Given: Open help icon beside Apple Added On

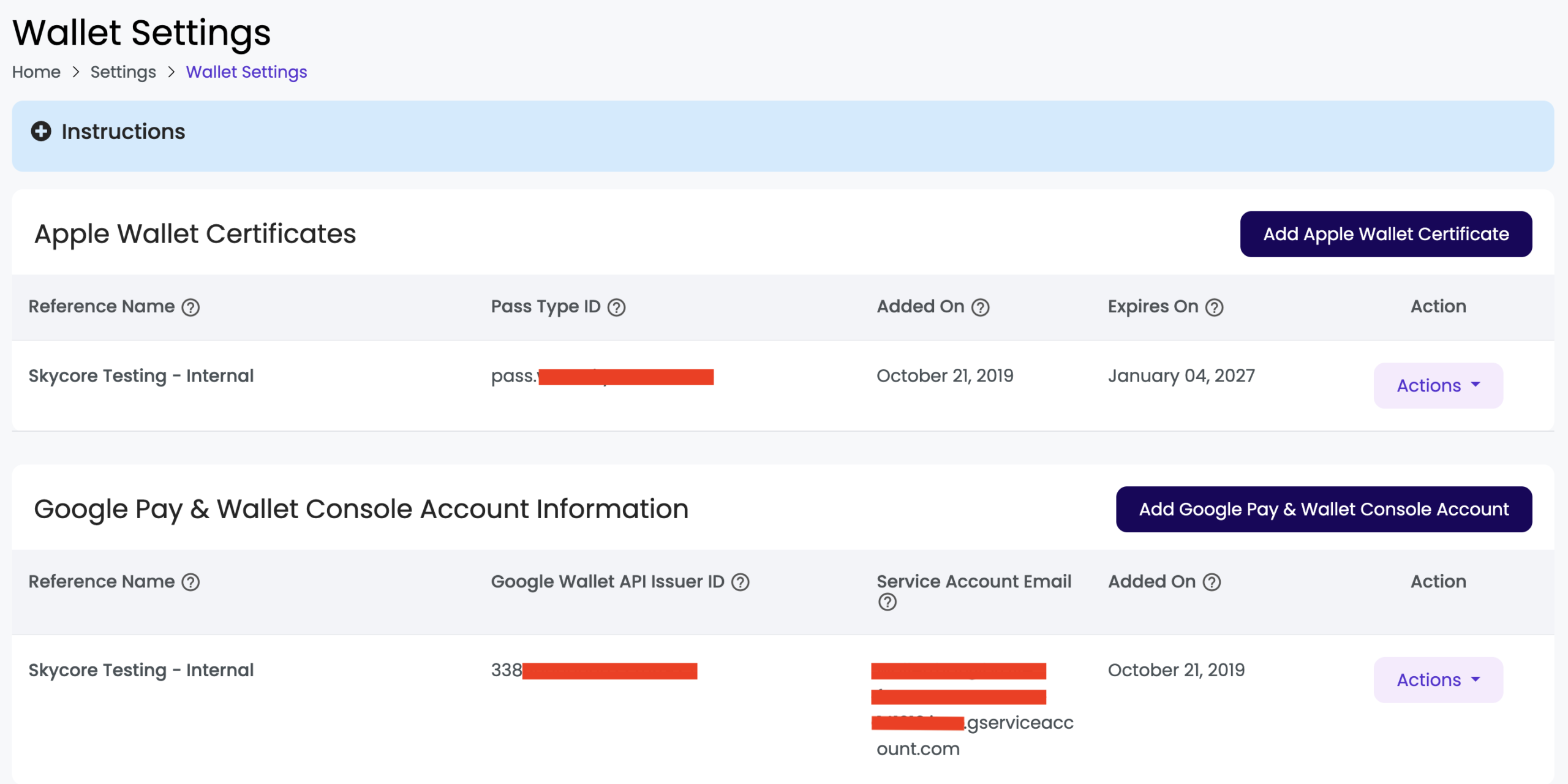Looking at the screenshot, I should 981,307.
